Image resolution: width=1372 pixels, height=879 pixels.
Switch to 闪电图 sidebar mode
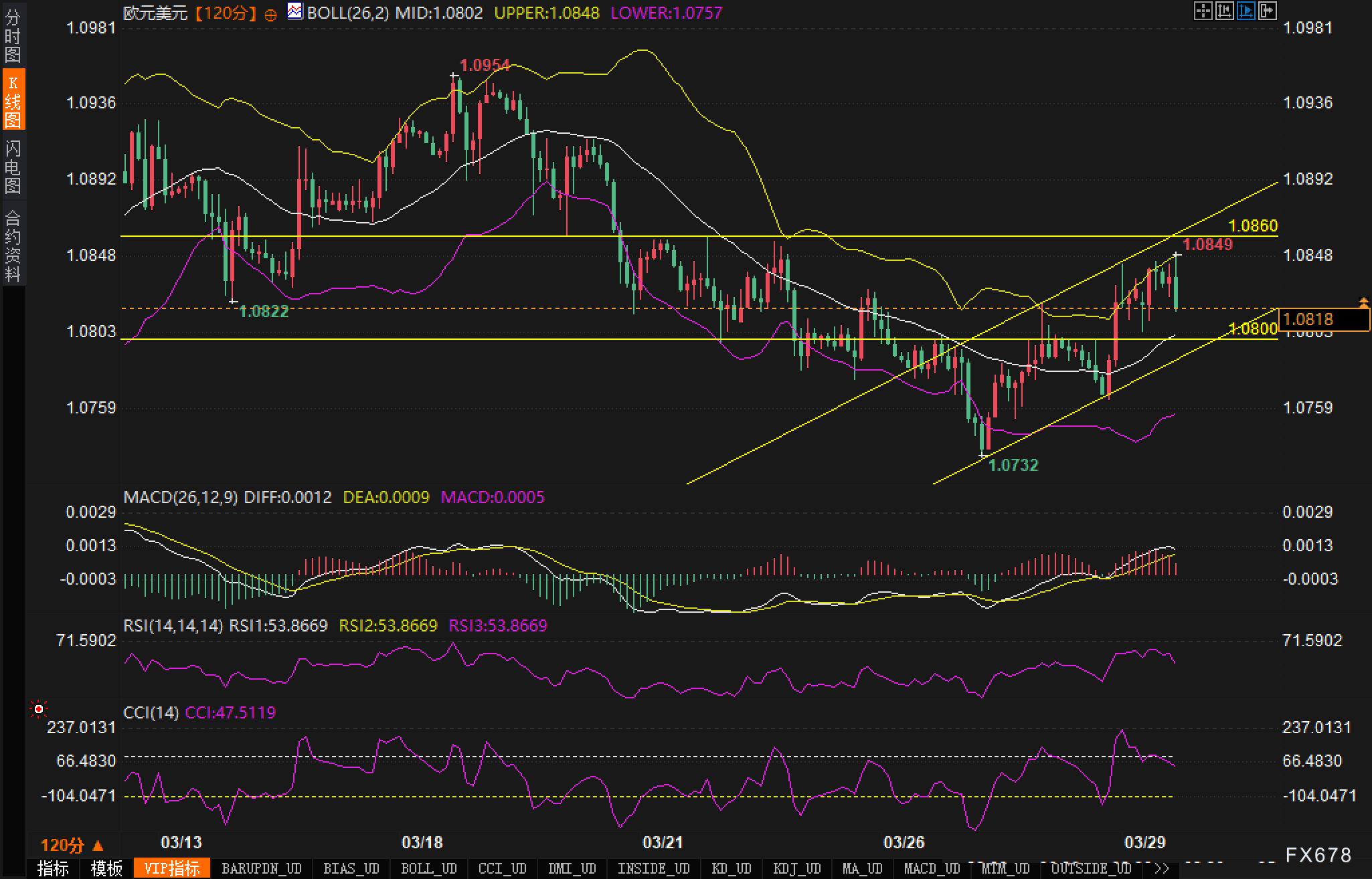coord(12,166)
